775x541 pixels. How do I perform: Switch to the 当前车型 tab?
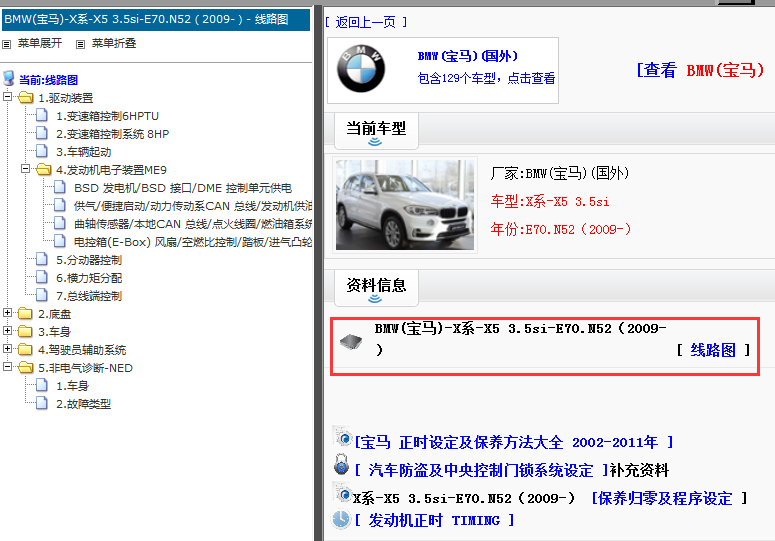(x=376, y=130)
